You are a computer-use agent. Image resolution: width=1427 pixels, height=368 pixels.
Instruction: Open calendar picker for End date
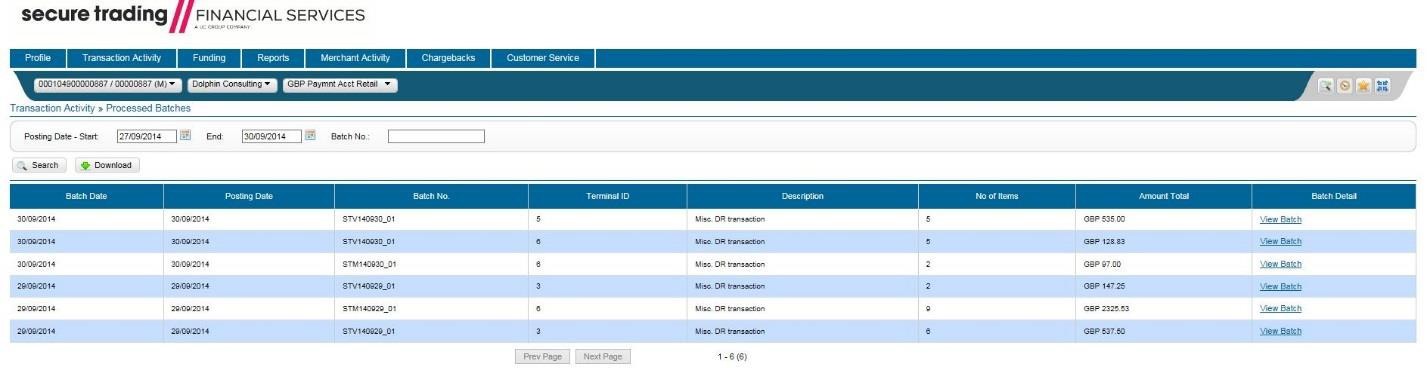[310, 136]
